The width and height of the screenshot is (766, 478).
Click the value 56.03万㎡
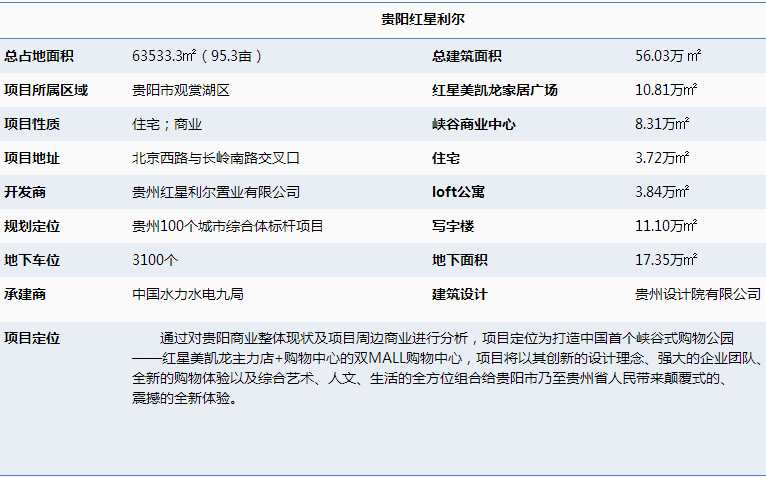(668, 56)
